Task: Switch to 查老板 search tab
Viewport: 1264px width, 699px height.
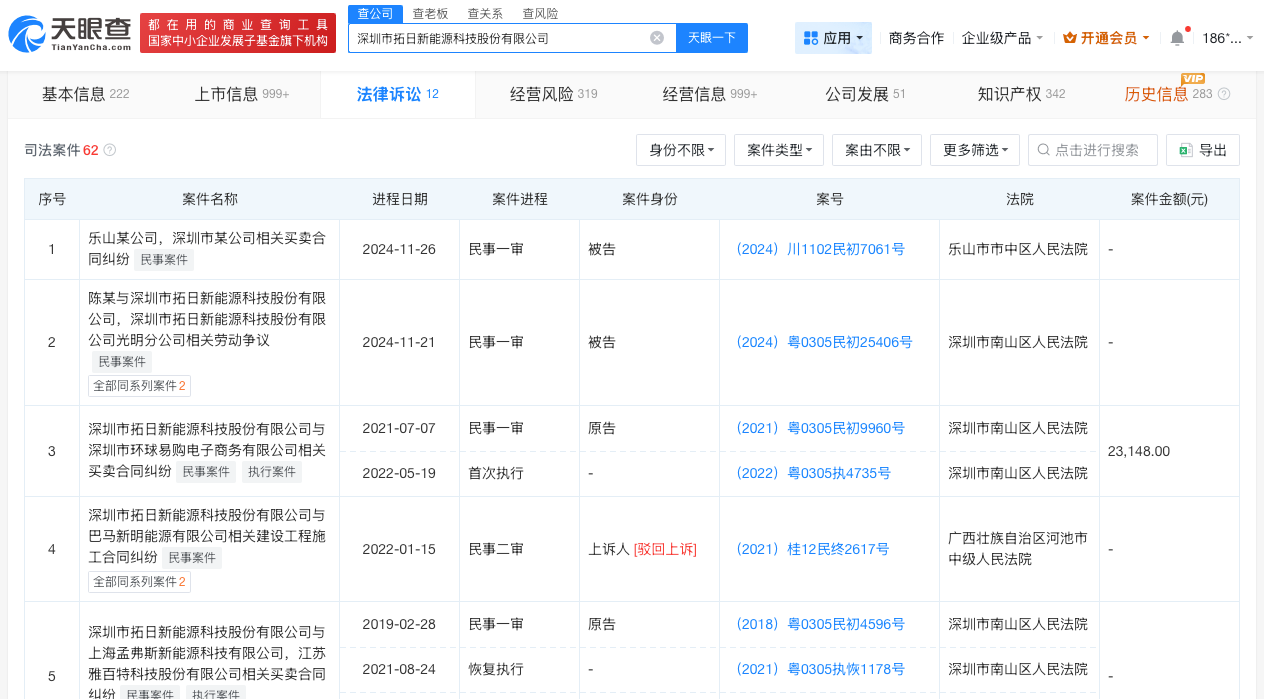Action: pyautogui.click(x=430, y=13)
